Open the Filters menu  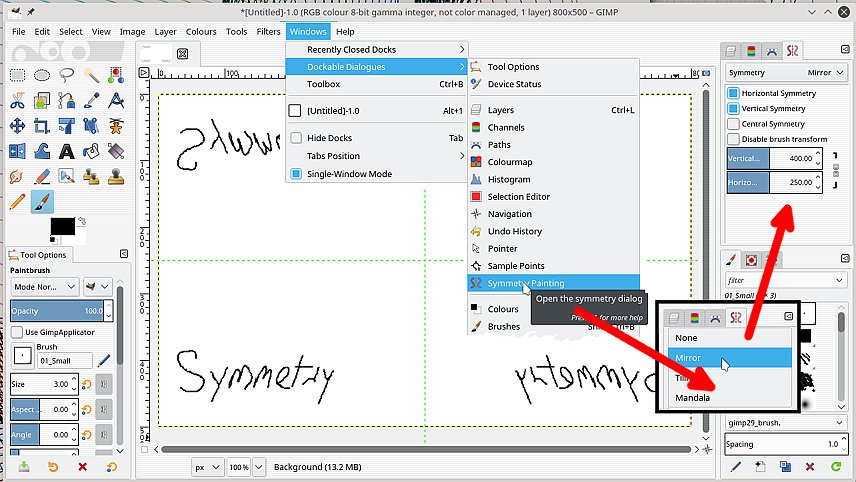268,32
